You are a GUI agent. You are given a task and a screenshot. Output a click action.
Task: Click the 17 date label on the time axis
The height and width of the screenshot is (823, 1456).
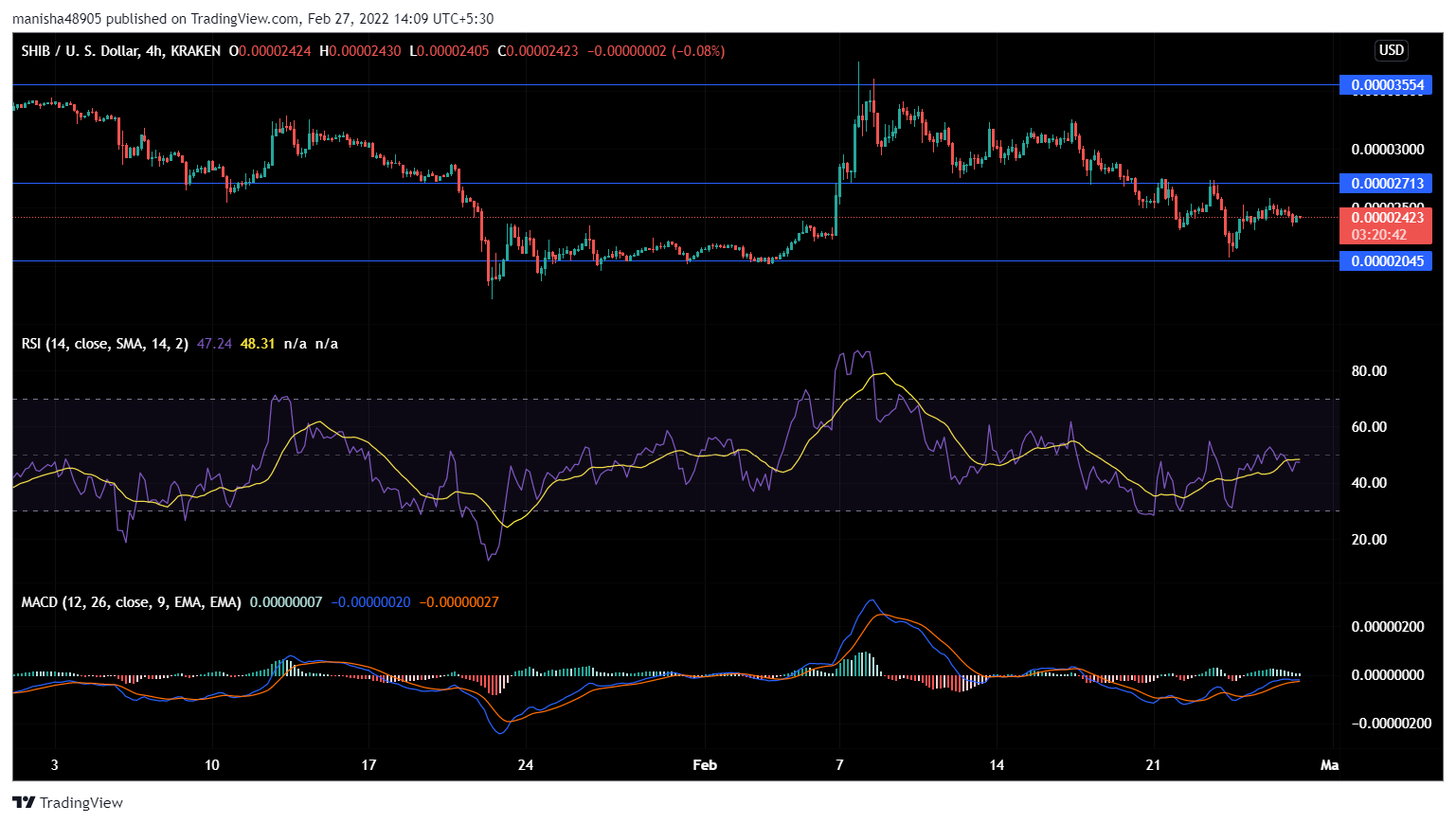click(368, 765)
